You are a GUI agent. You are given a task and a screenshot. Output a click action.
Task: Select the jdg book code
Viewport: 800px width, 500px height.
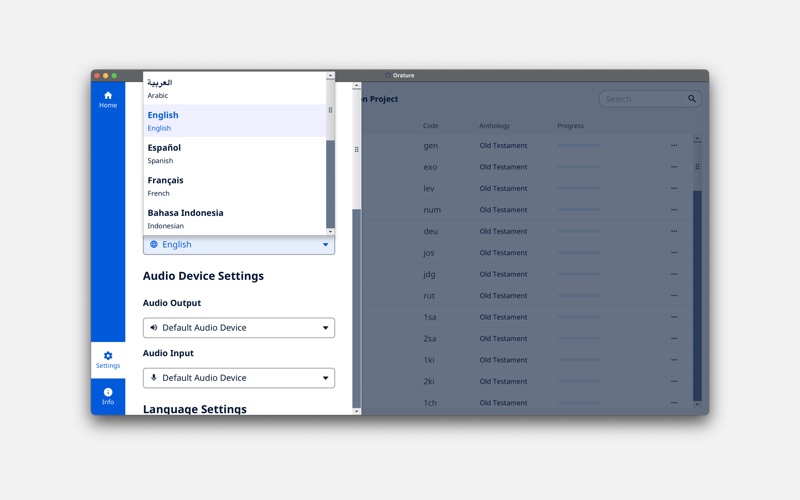pos(429,274)
